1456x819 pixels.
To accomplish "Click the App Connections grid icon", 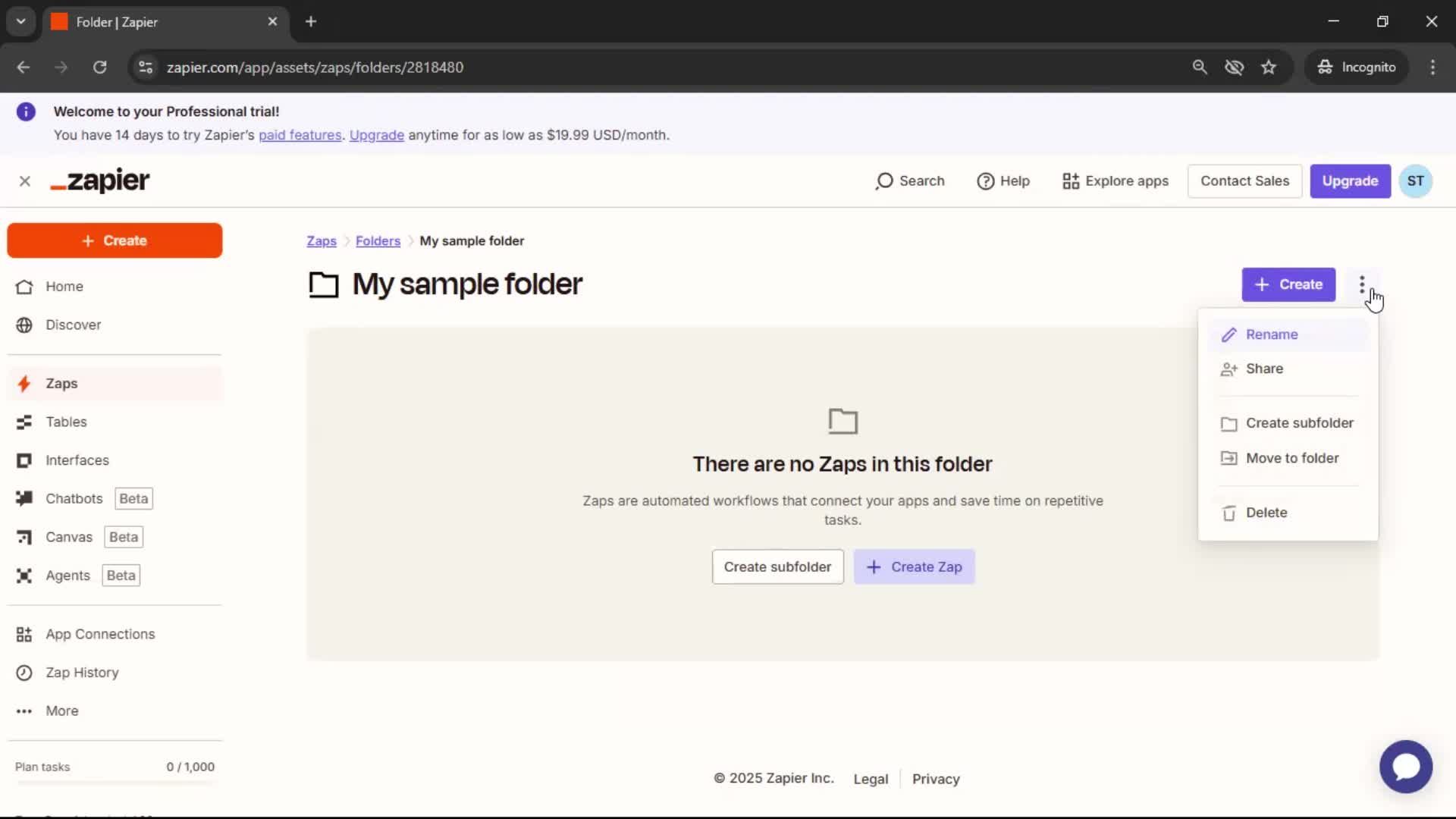I will pyautogui.click(x=24, y=634).
